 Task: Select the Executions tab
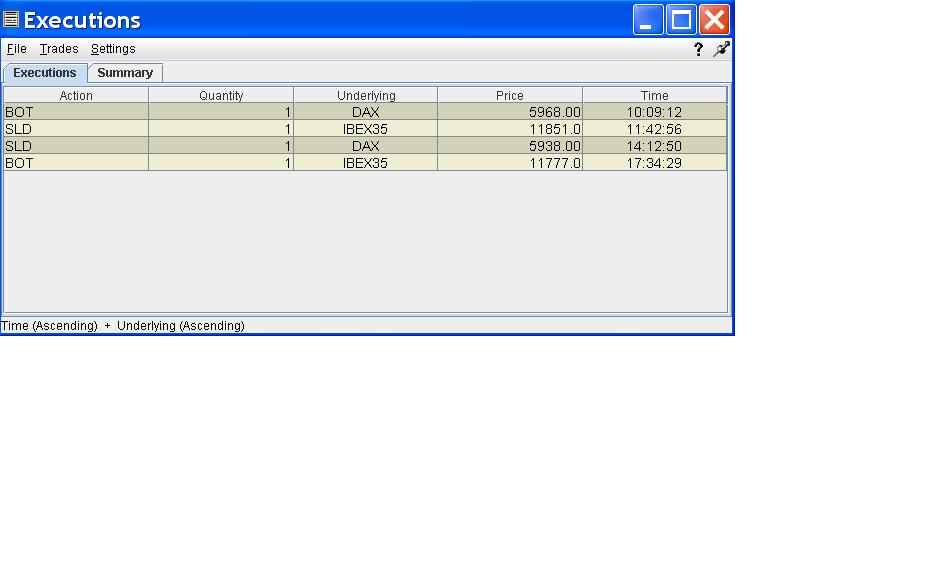(x=45, y=73)
